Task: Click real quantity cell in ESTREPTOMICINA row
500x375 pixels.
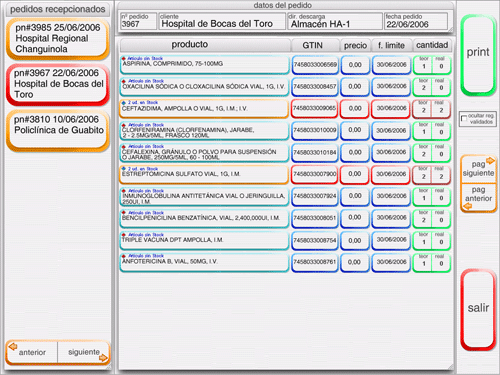Action: coord(441,176)
